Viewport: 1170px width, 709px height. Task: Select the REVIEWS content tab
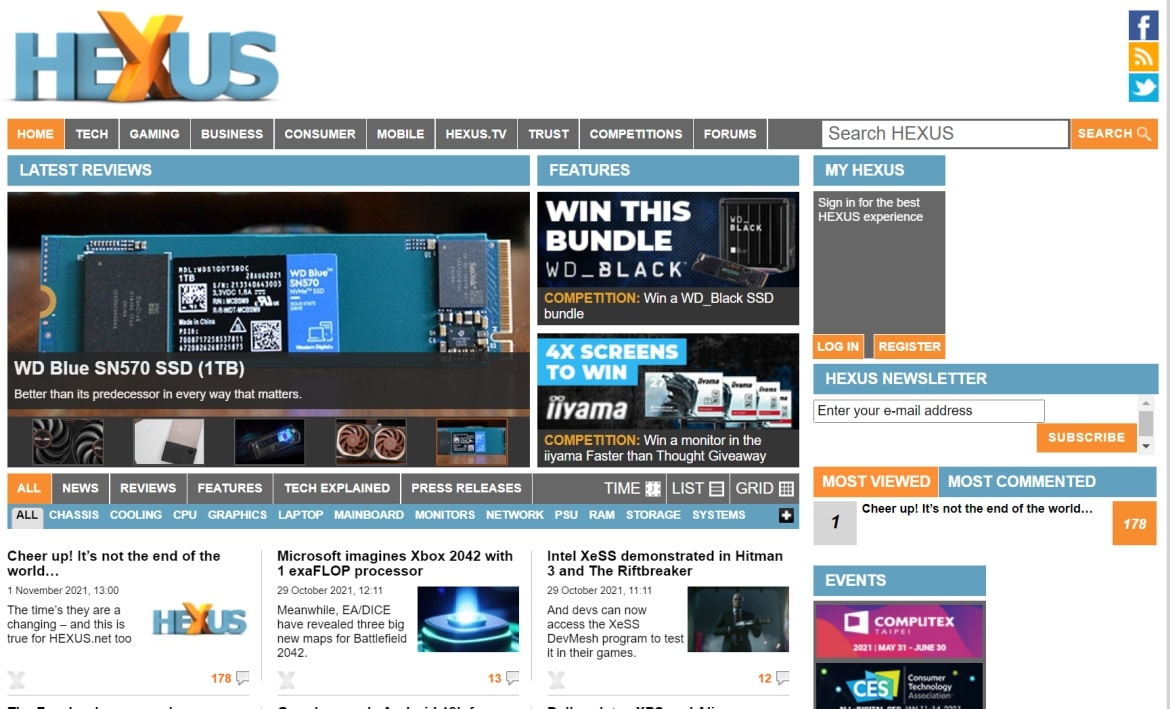coord(148,488)
